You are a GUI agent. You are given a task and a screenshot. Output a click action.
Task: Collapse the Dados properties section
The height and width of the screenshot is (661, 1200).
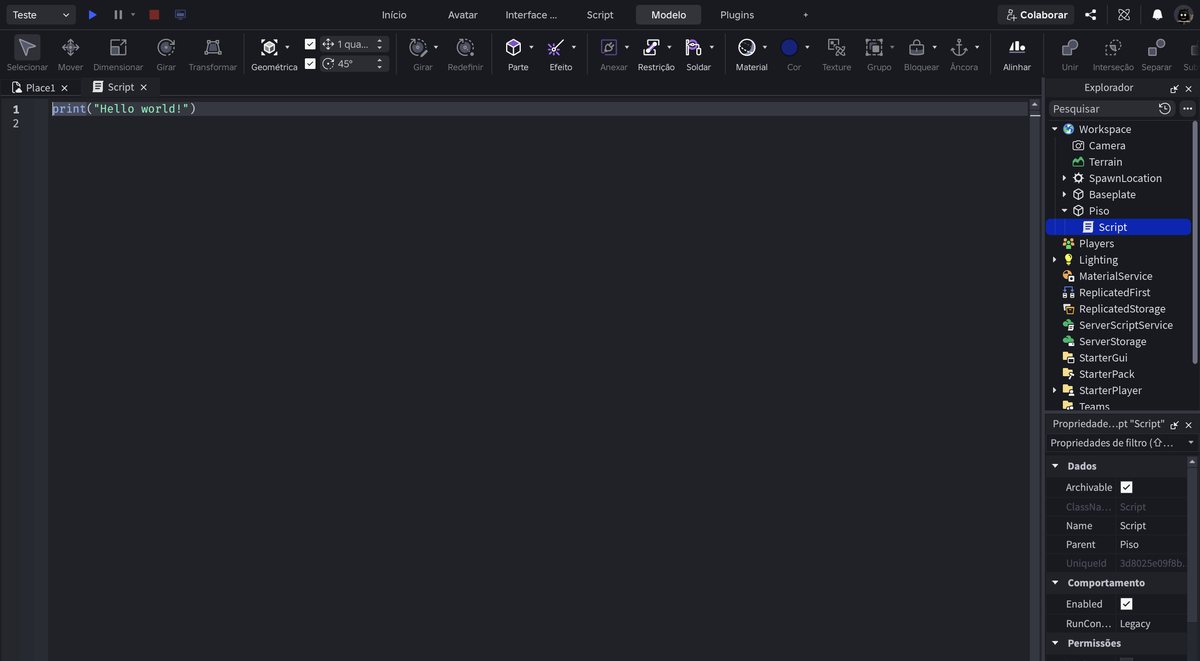(x=1055, y=466)
